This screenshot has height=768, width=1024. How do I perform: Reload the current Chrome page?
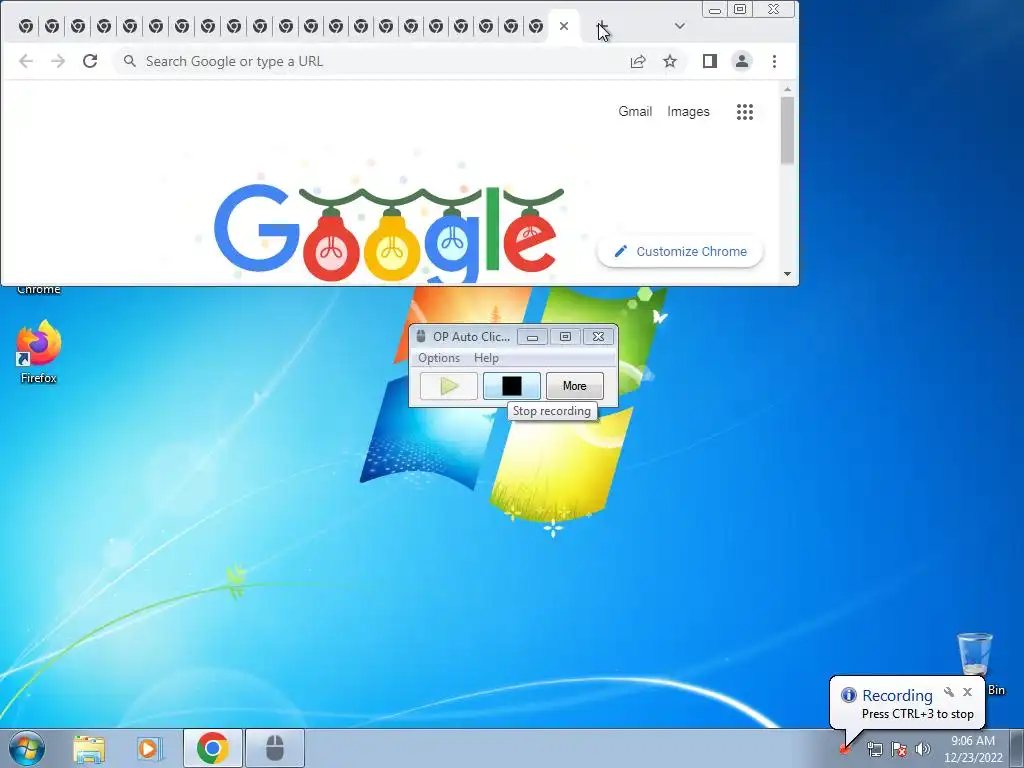(90, 61)
